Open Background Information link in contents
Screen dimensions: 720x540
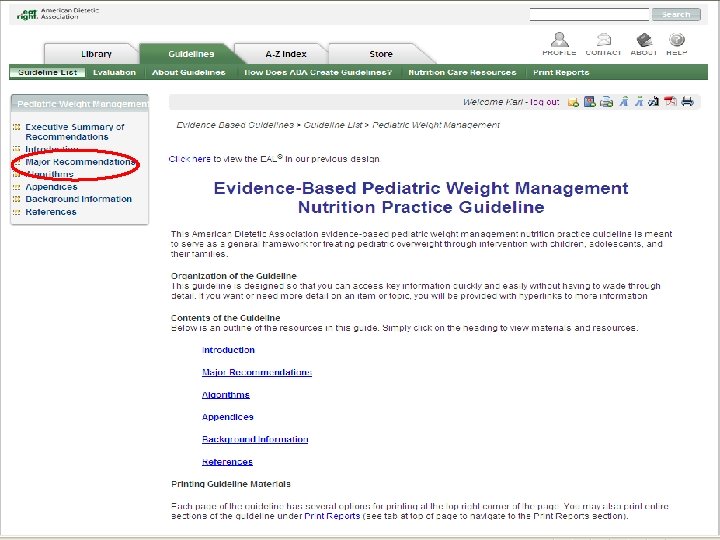[255, 439]
